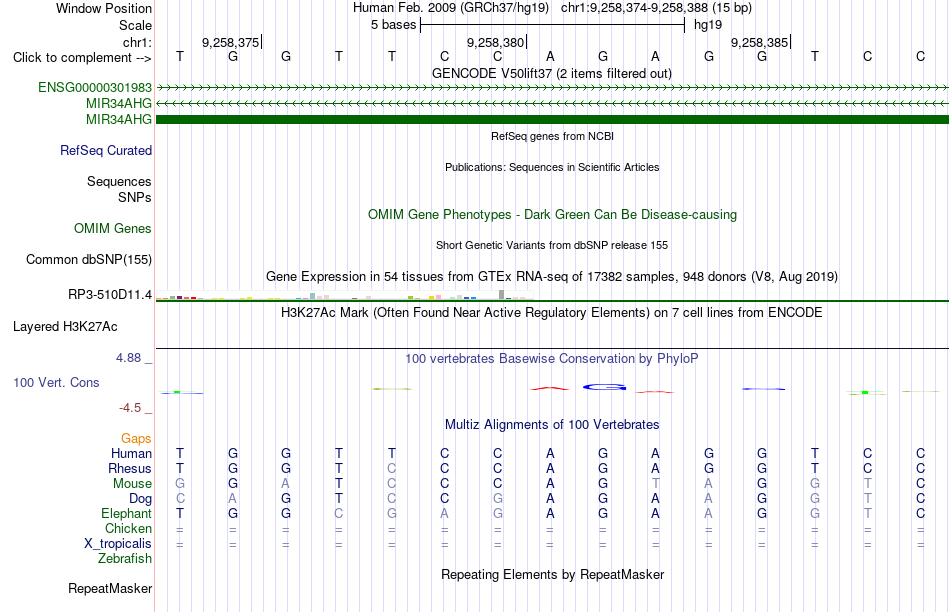This screenshot has height=612, width=950.
Task: Select the X_tropicalis species label
Action: pos(118,544)
